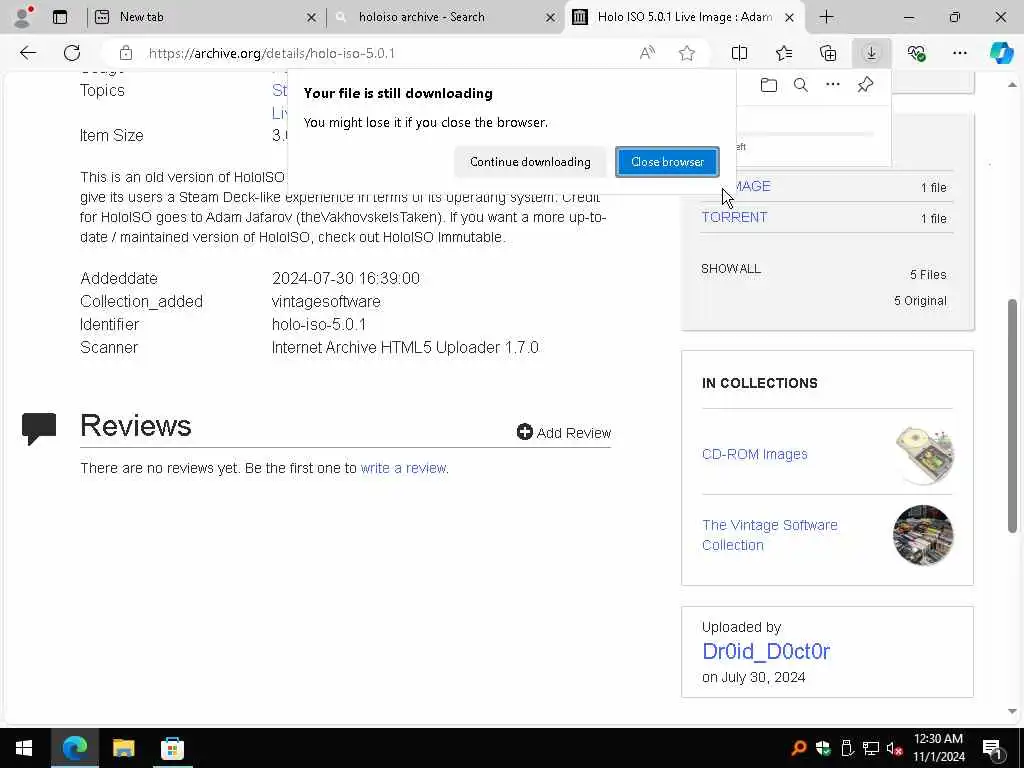Image resolution: width=1024 pixels, height=768 pixels.
Task: Click muted volume tray icon
Action: tap(894, 748)
